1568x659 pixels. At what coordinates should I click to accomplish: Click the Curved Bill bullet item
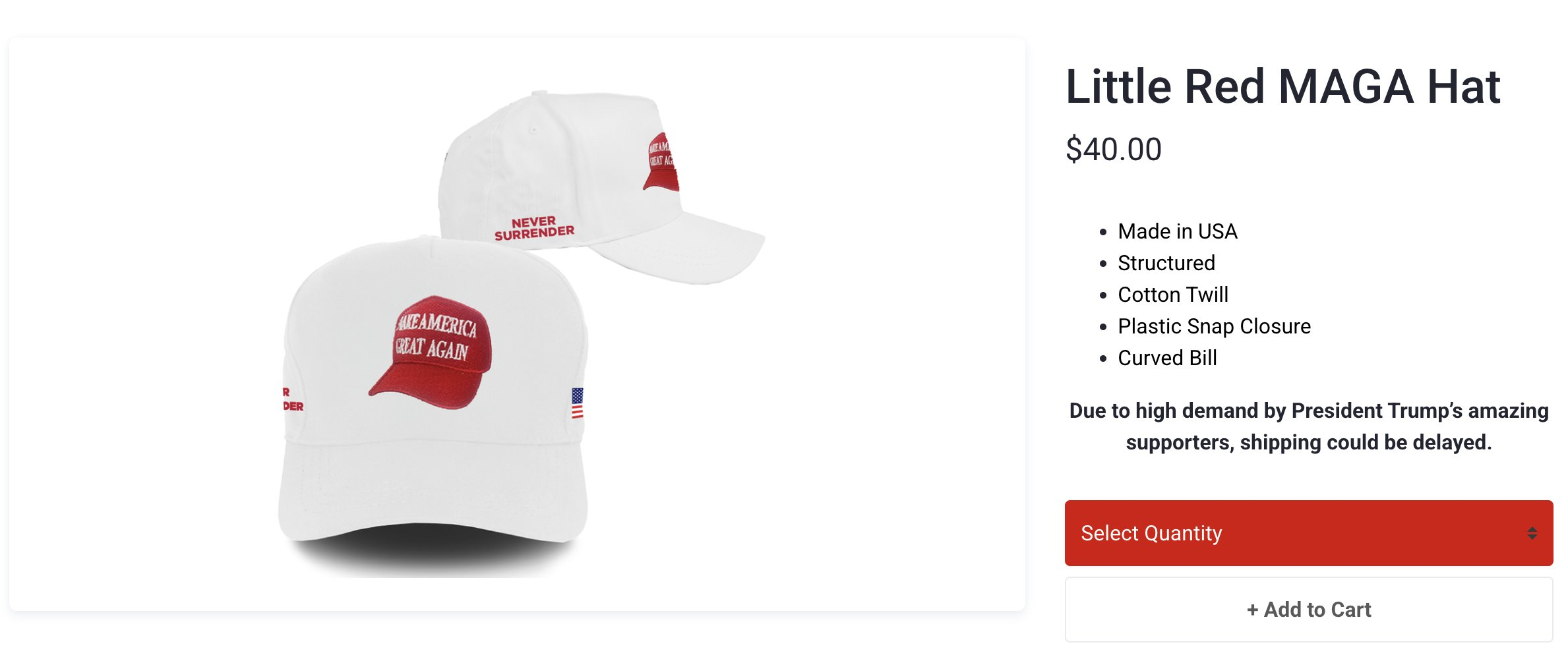tap(1167, 358)
